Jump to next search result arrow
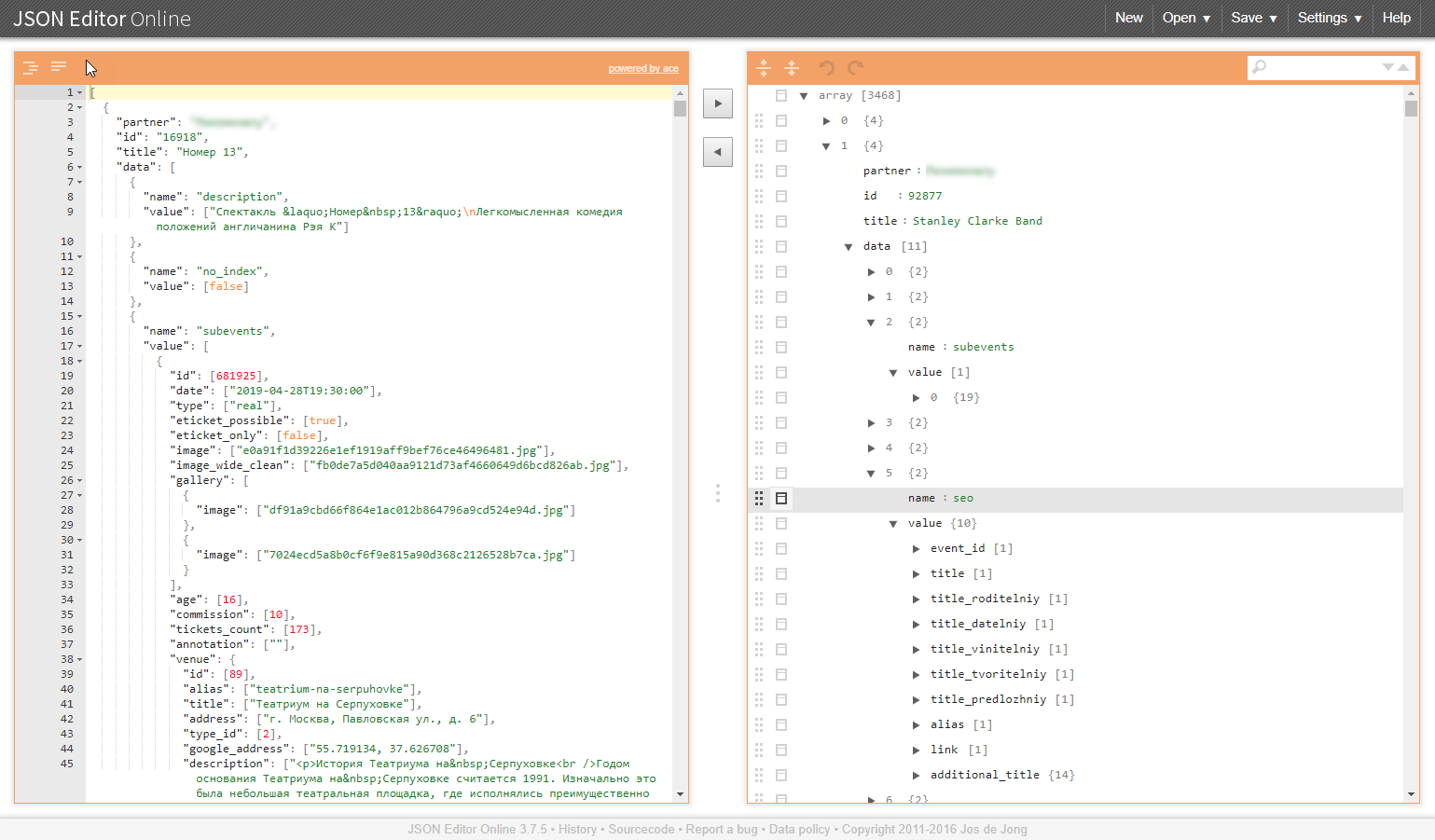This screenshot has width=1435, height=840. 1387,67
